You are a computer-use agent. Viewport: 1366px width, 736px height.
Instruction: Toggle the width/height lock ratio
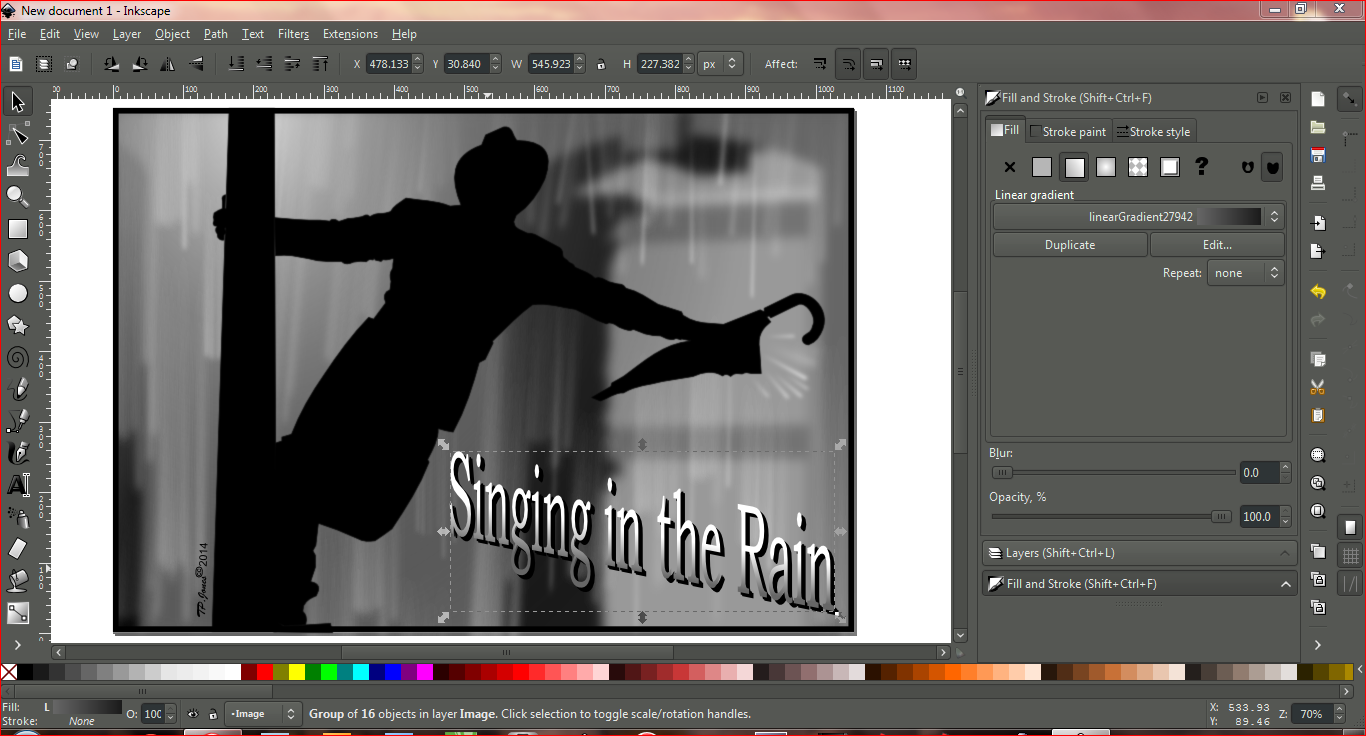(x=601, y=64)
